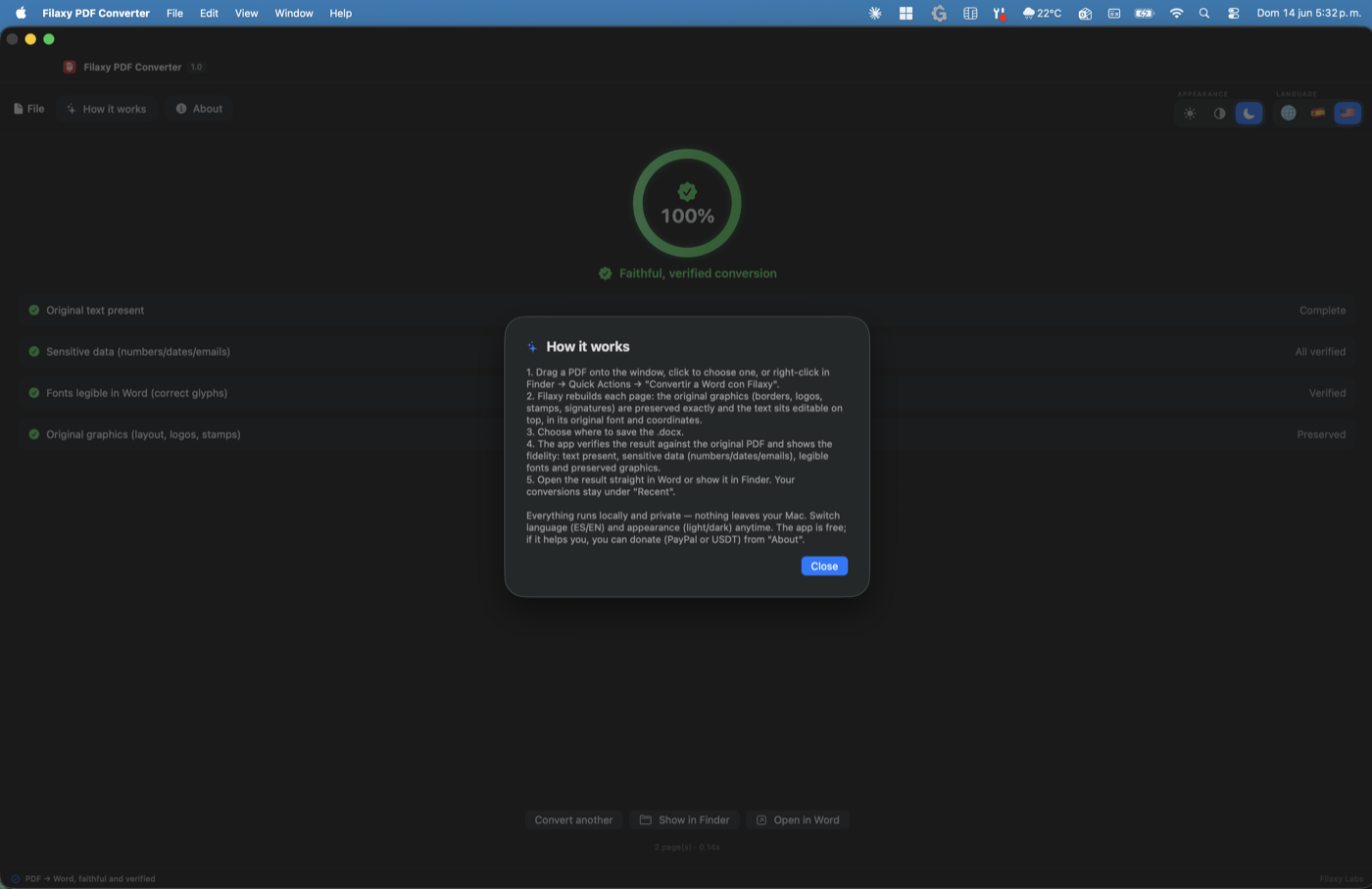
Task: Open the Window menu
Action: click(x=294, y=14)
